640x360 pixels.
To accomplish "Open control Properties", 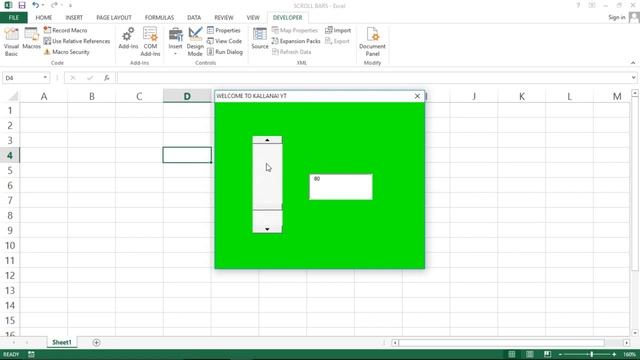I will click(224, 30).
